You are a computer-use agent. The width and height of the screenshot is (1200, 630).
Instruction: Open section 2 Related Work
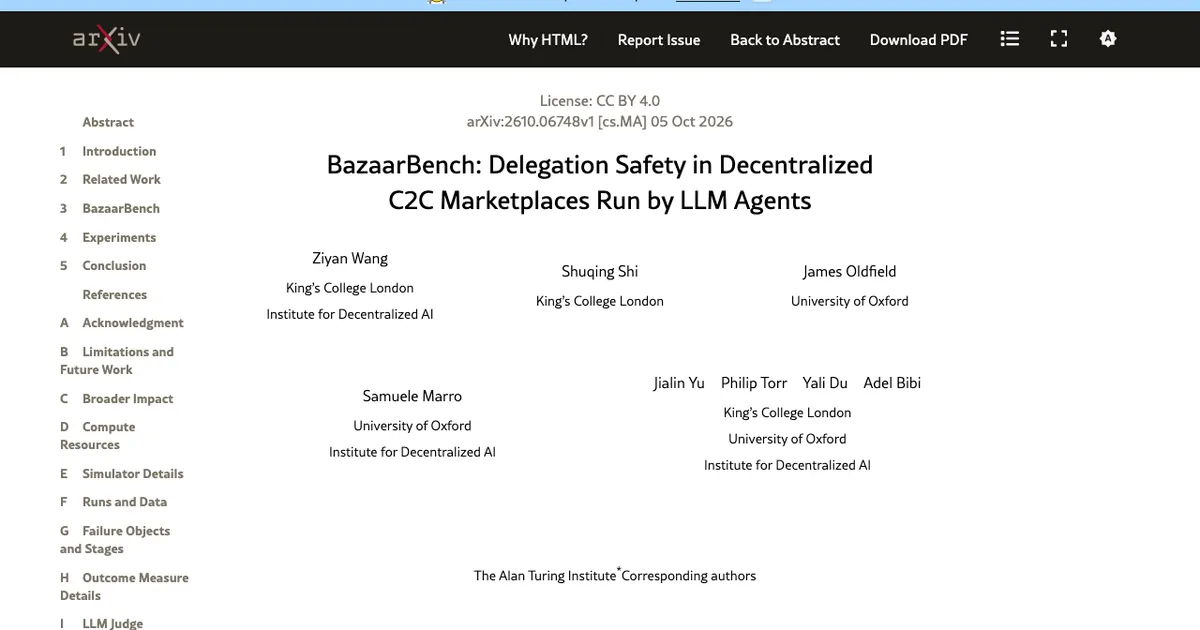[x=110, y=179]
